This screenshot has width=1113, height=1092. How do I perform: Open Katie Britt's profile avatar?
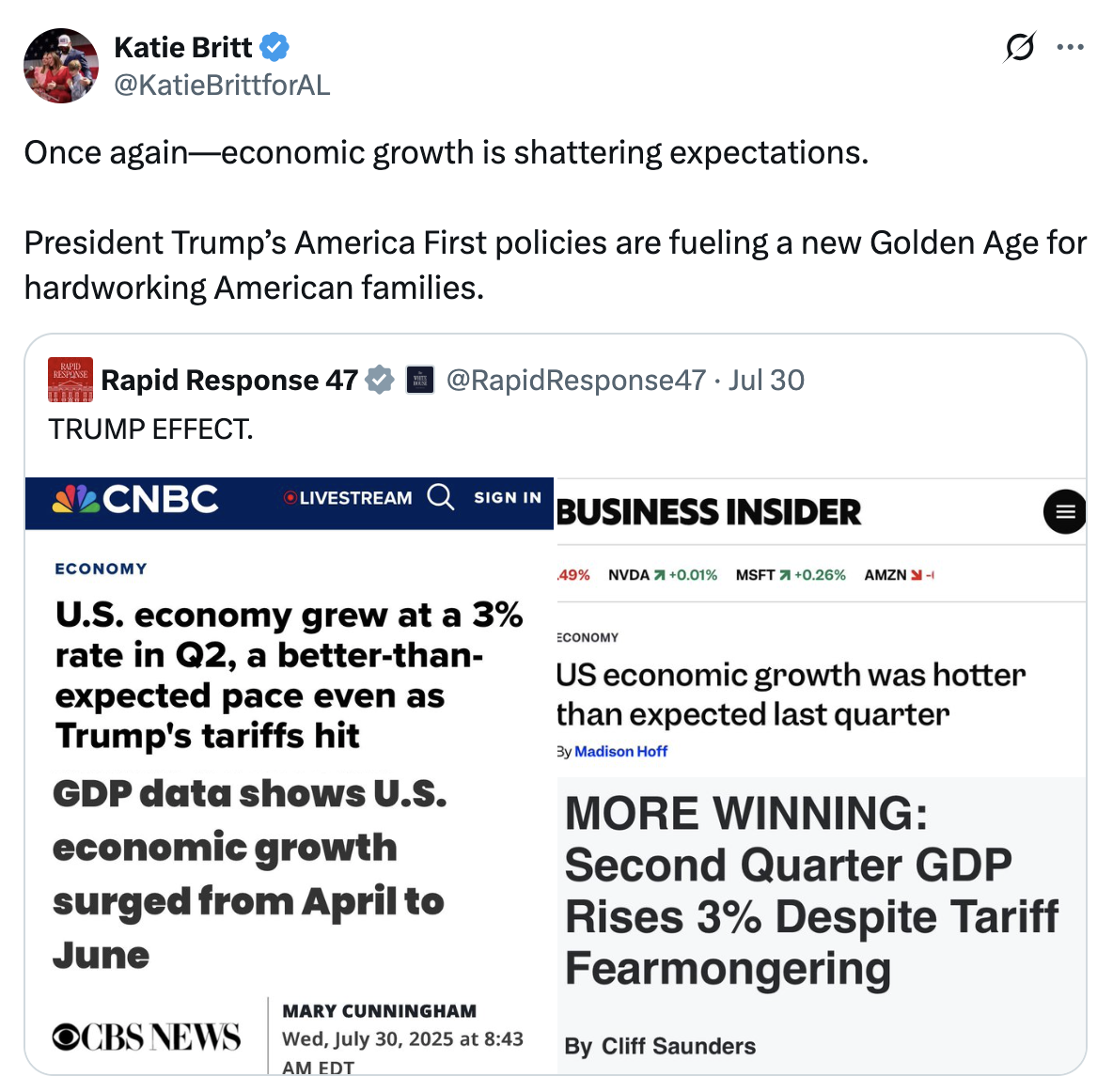point(61,66)
